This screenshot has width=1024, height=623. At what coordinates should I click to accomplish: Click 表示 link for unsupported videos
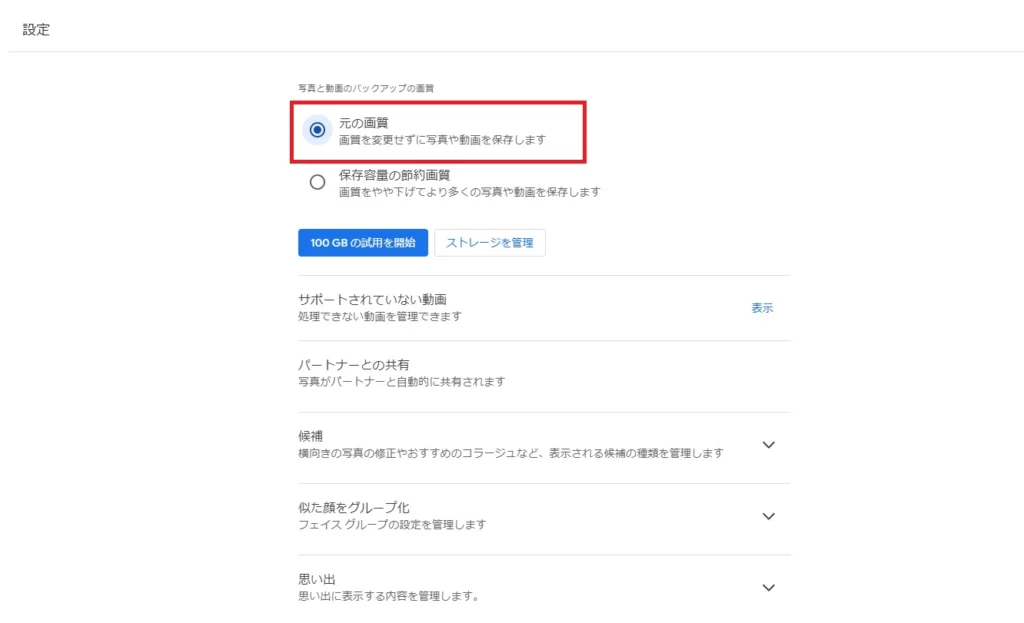[x=762, y=308]
